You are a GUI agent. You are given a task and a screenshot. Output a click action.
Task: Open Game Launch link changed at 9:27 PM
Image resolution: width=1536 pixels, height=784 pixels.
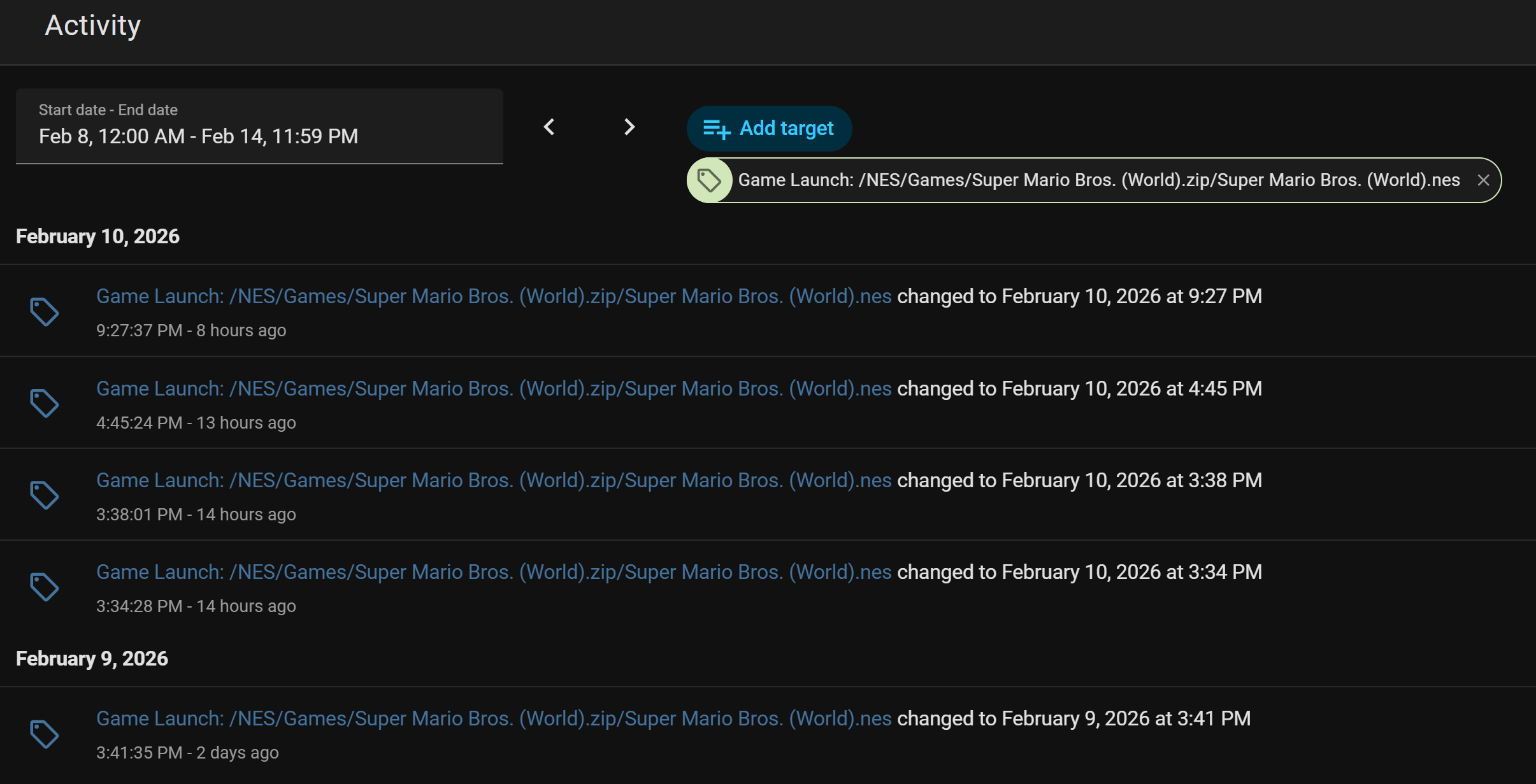click(x=493, y=296)
